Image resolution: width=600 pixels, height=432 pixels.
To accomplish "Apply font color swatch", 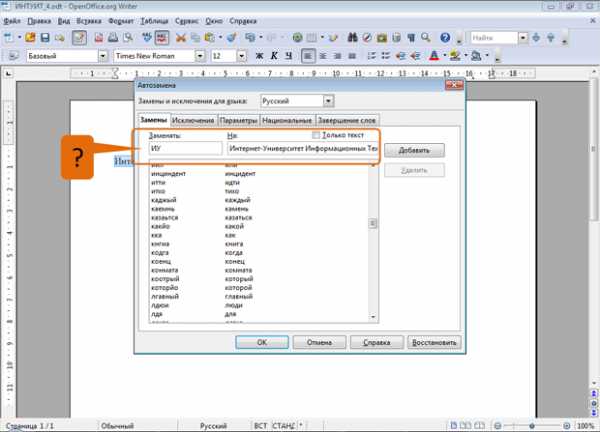I will (x=434, y=56).
